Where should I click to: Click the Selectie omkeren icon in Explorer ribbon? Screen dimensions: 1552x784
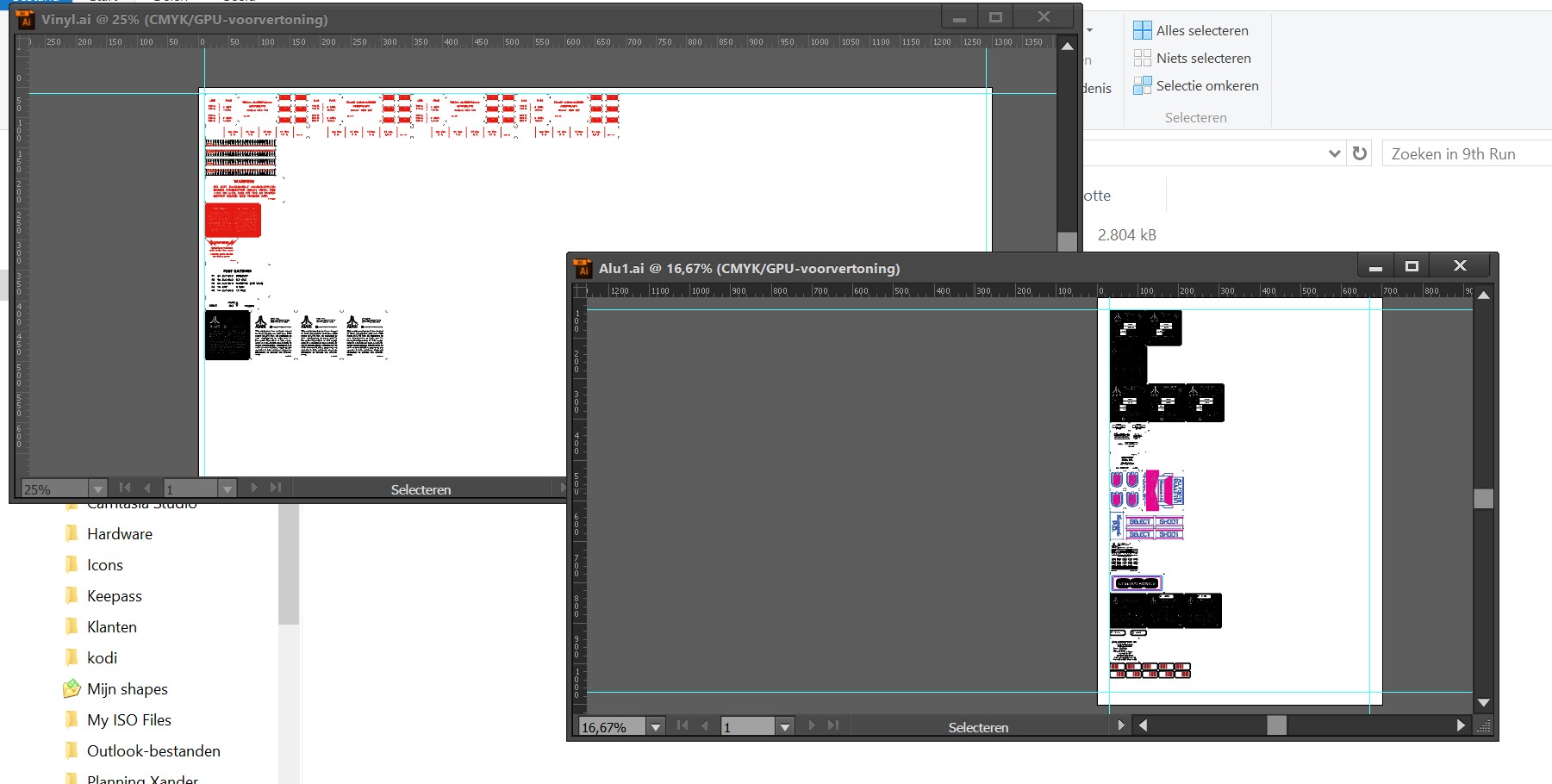click(1142, 85)
